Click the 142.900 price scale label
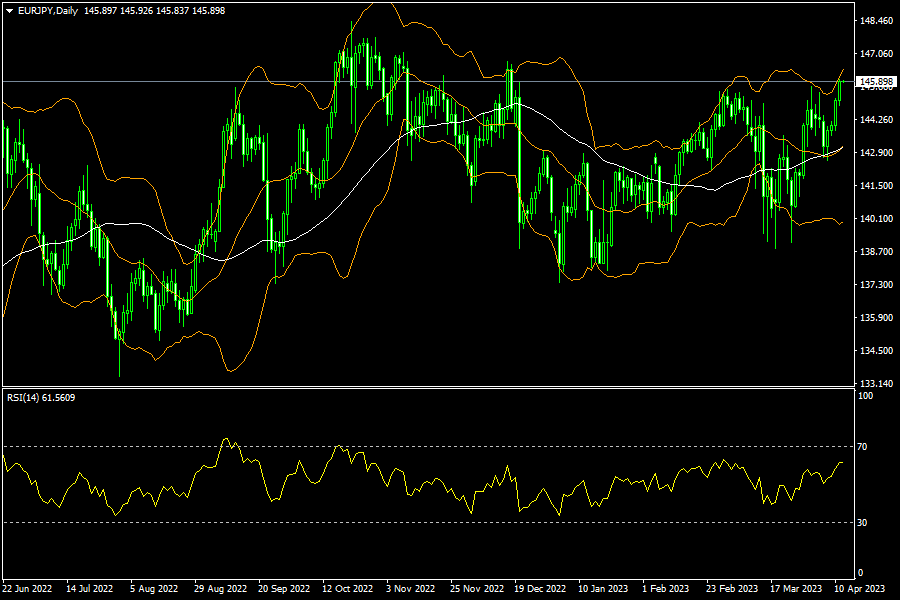This screenshot has height=600, width=900. [876, 152]
